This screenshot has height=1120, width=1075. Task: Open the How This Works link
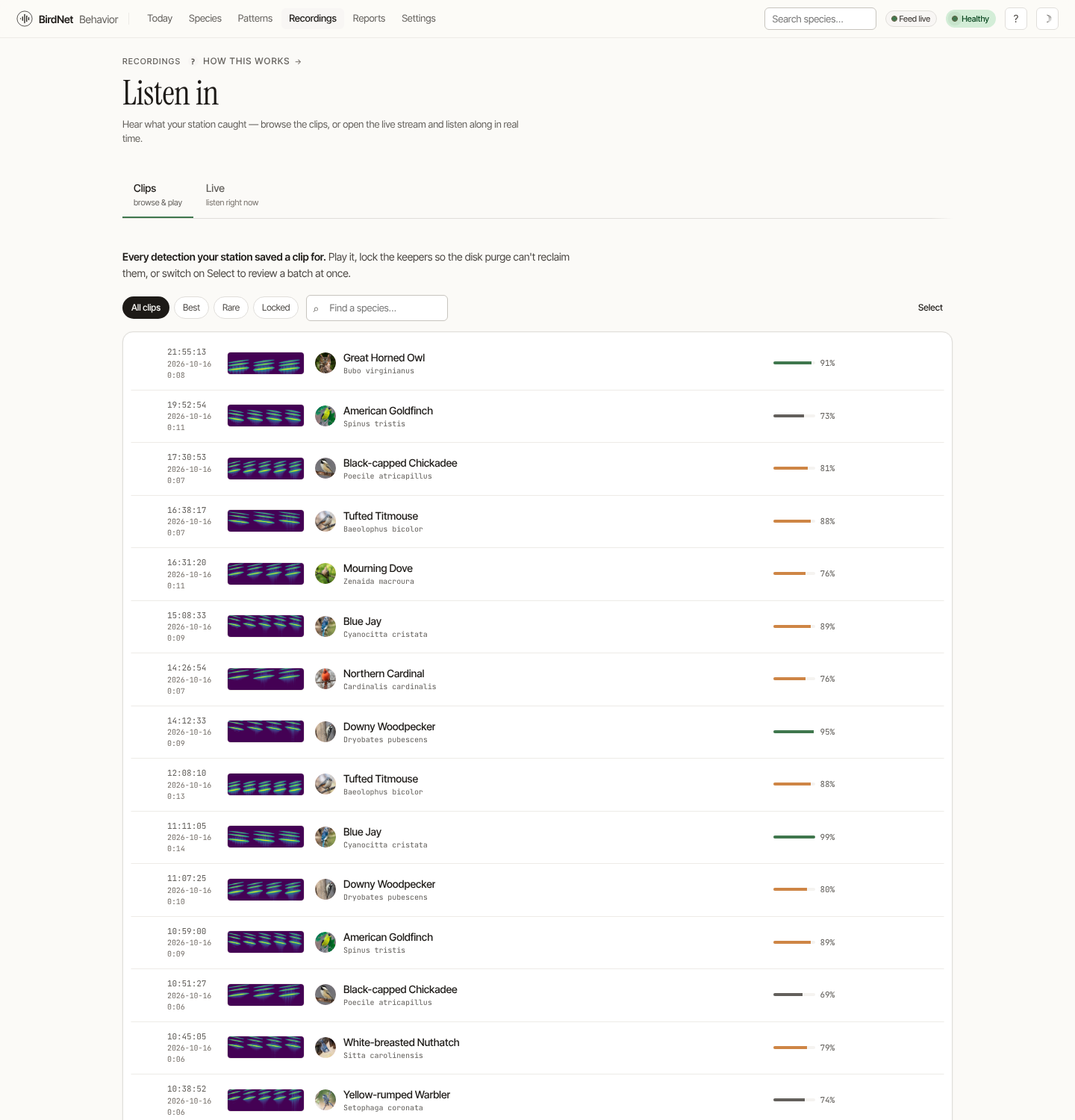pyautogui.click(x=252, y=61)
